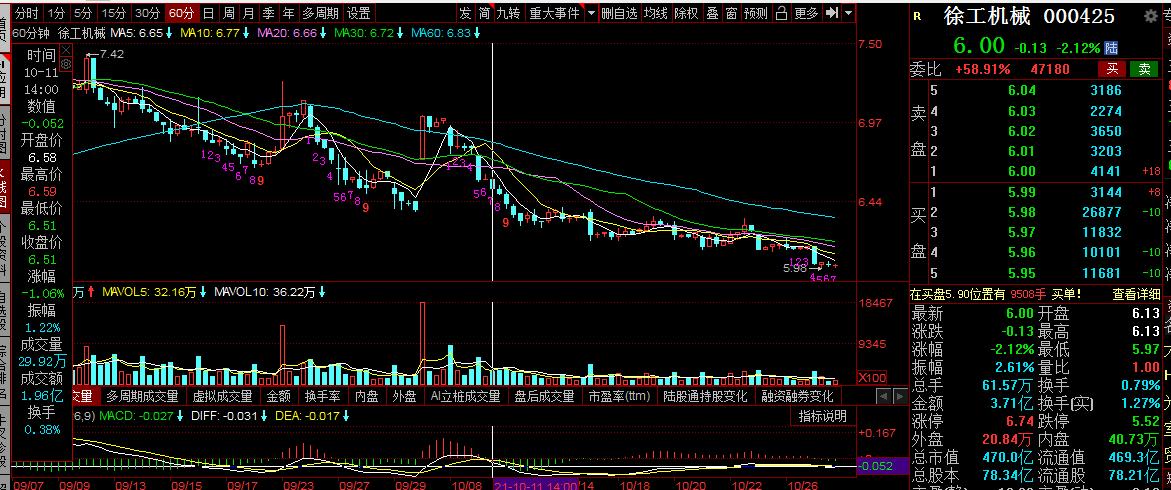Switch to 日 daily chart
The height and width of the screenshot is (490, 1171).
(208, 13)
